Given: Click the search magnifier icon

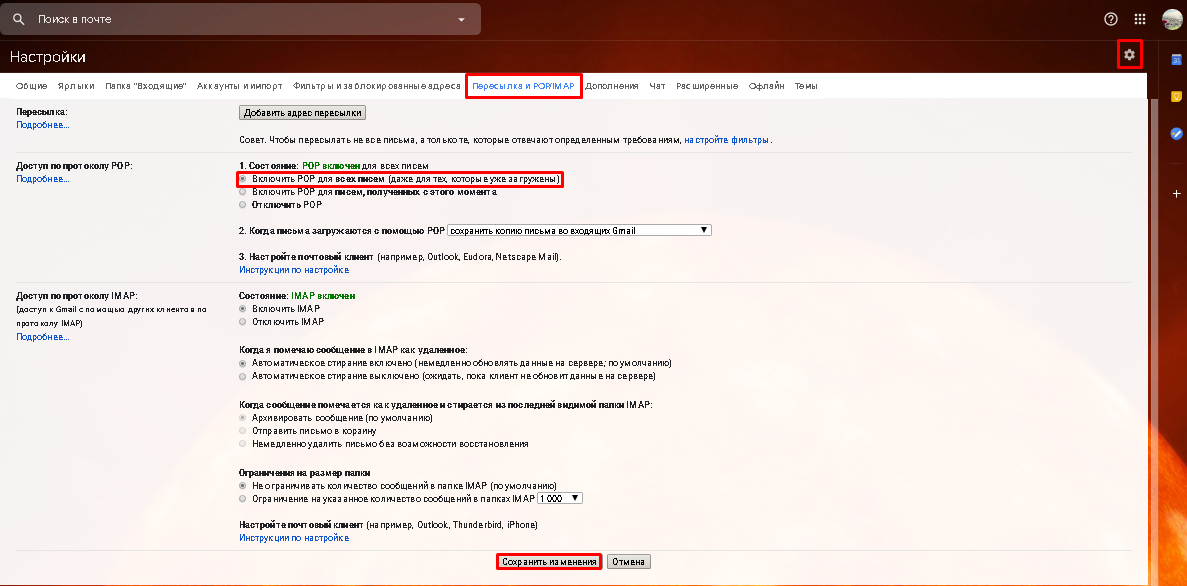Looking at the screenshot, I should tap(19, 19).
